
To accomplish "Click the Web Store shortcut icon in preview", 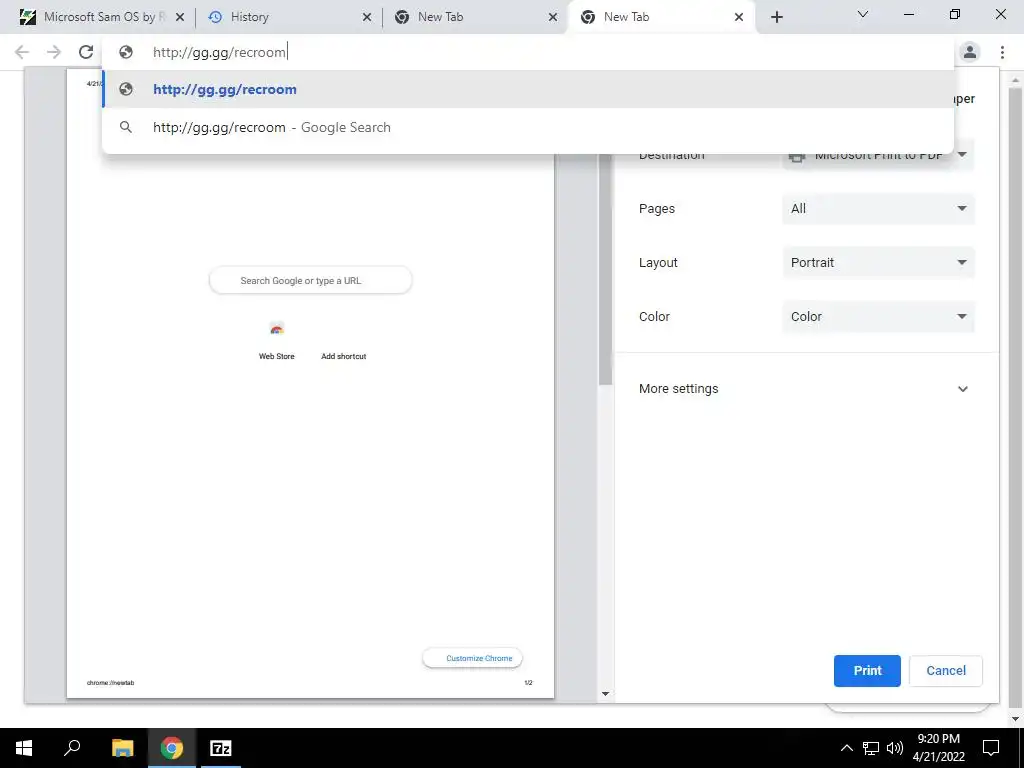I will pyautogui.click(x=276, y=330).
